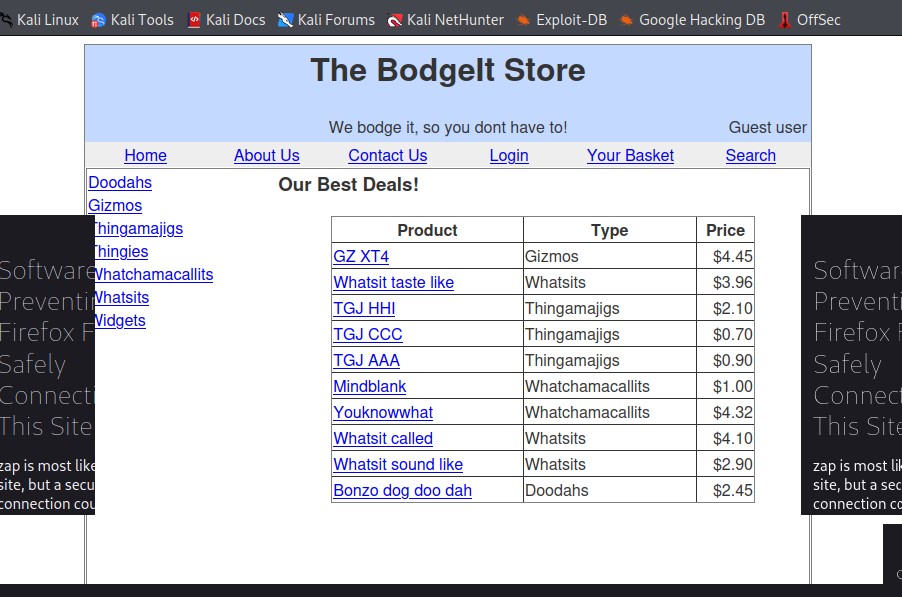Open the Mindblank product

369,386
